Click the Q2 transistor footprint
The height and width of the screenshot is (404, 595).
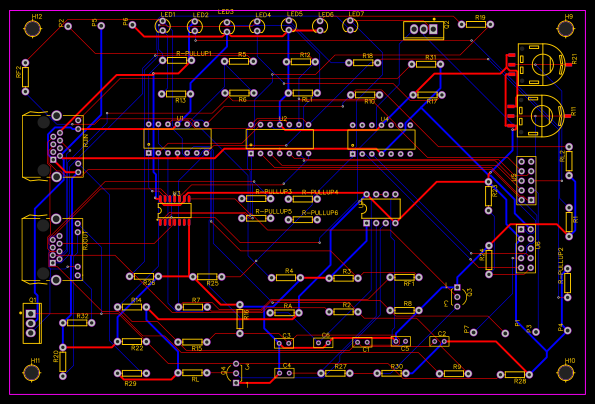coord(424,30)
